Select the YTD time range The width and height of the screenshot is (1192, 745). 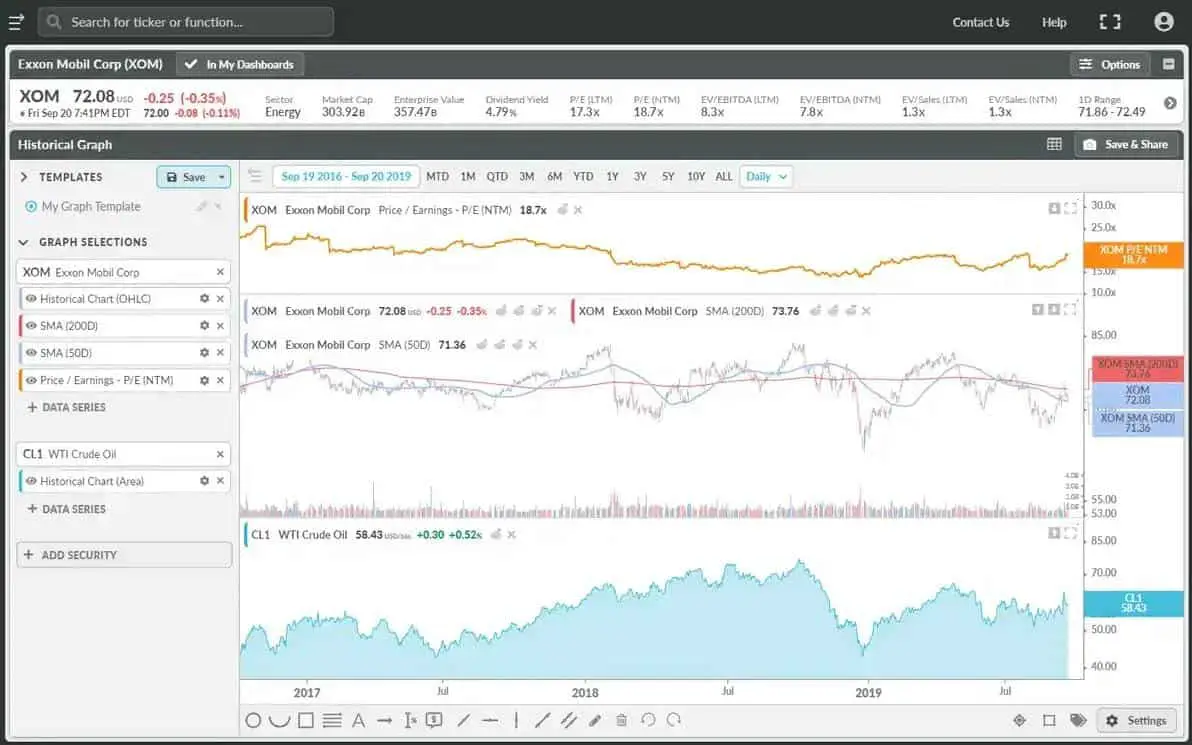(583, 176)
